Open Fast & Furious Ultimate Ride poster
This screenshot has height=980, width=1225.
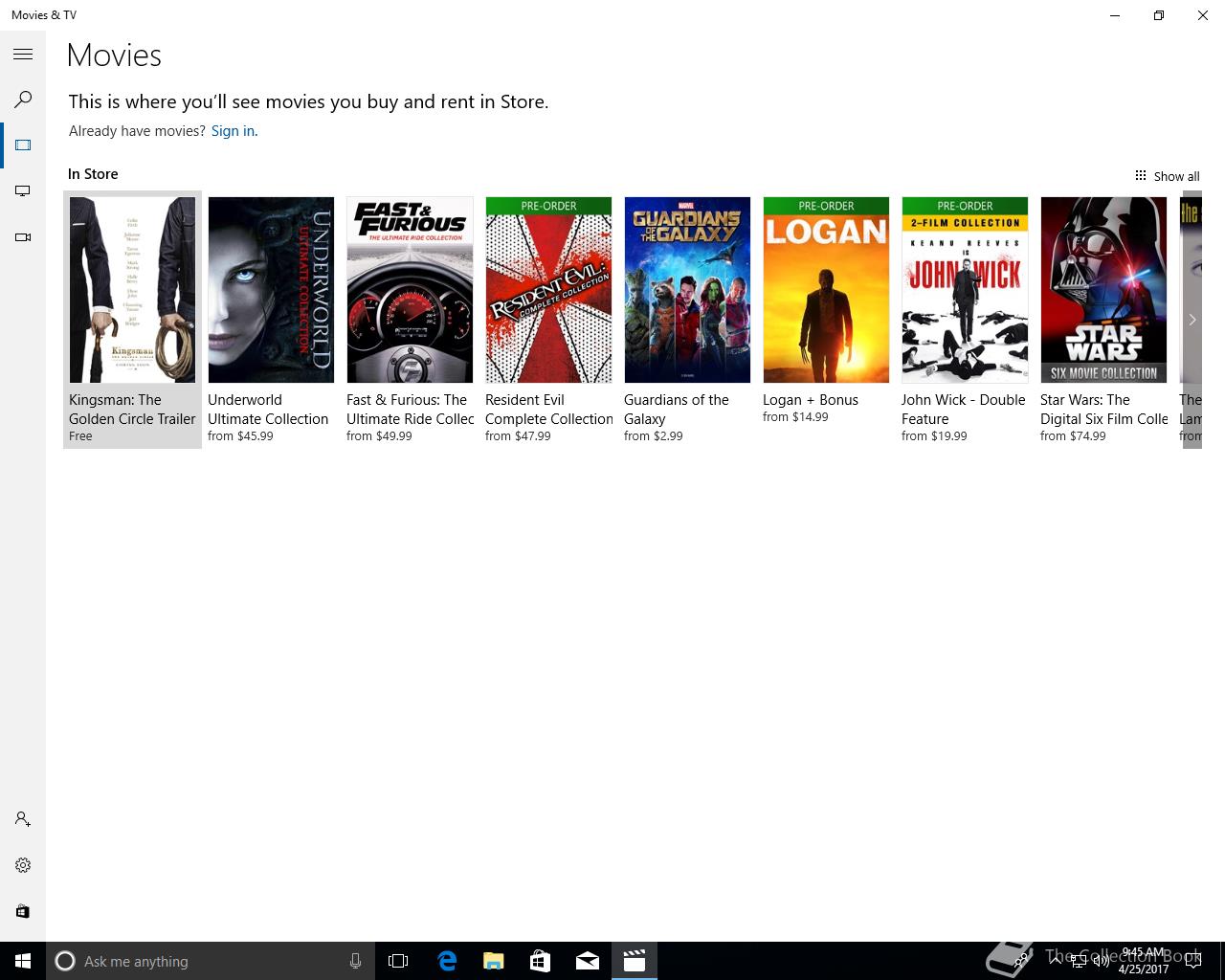pyautogui.click(x=410, y=290)
